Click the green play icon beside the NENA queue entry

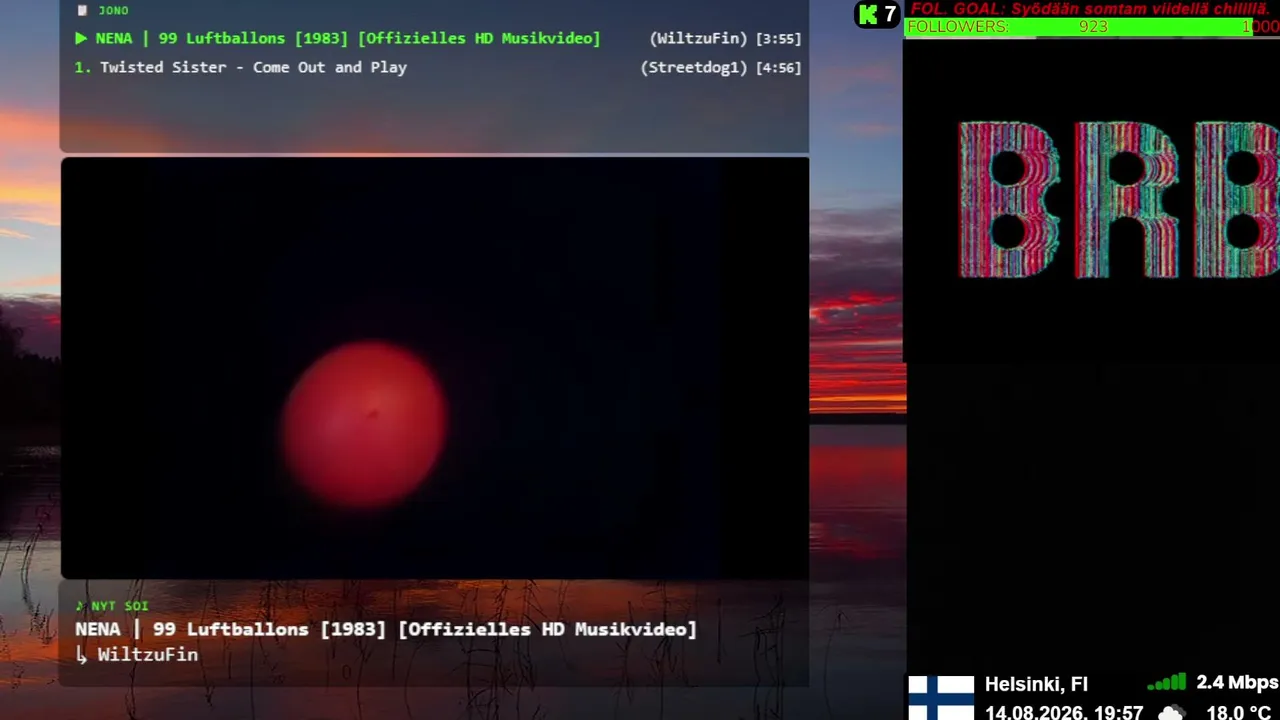coord(81,39)
